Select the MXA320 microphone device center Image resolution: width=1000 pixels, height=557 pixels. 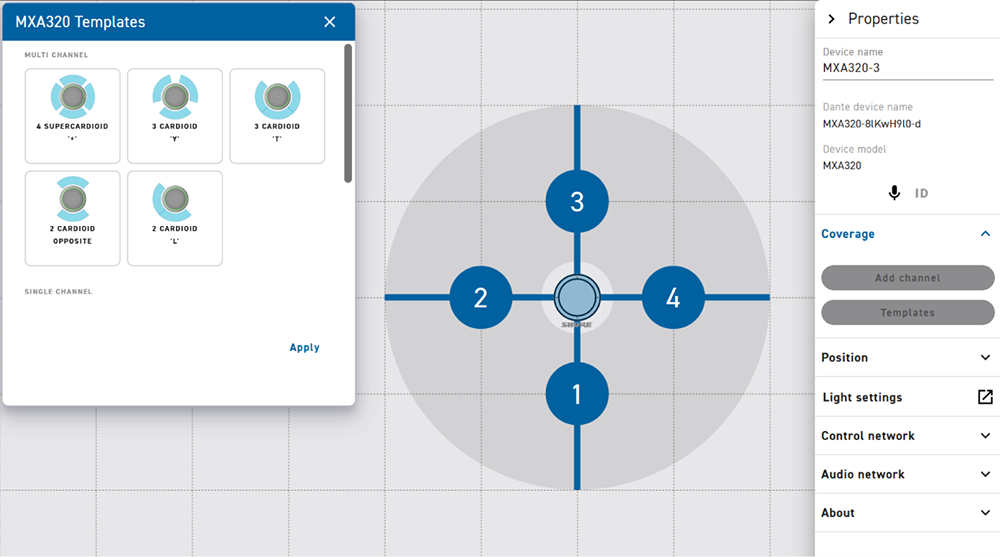coord(576,297)
